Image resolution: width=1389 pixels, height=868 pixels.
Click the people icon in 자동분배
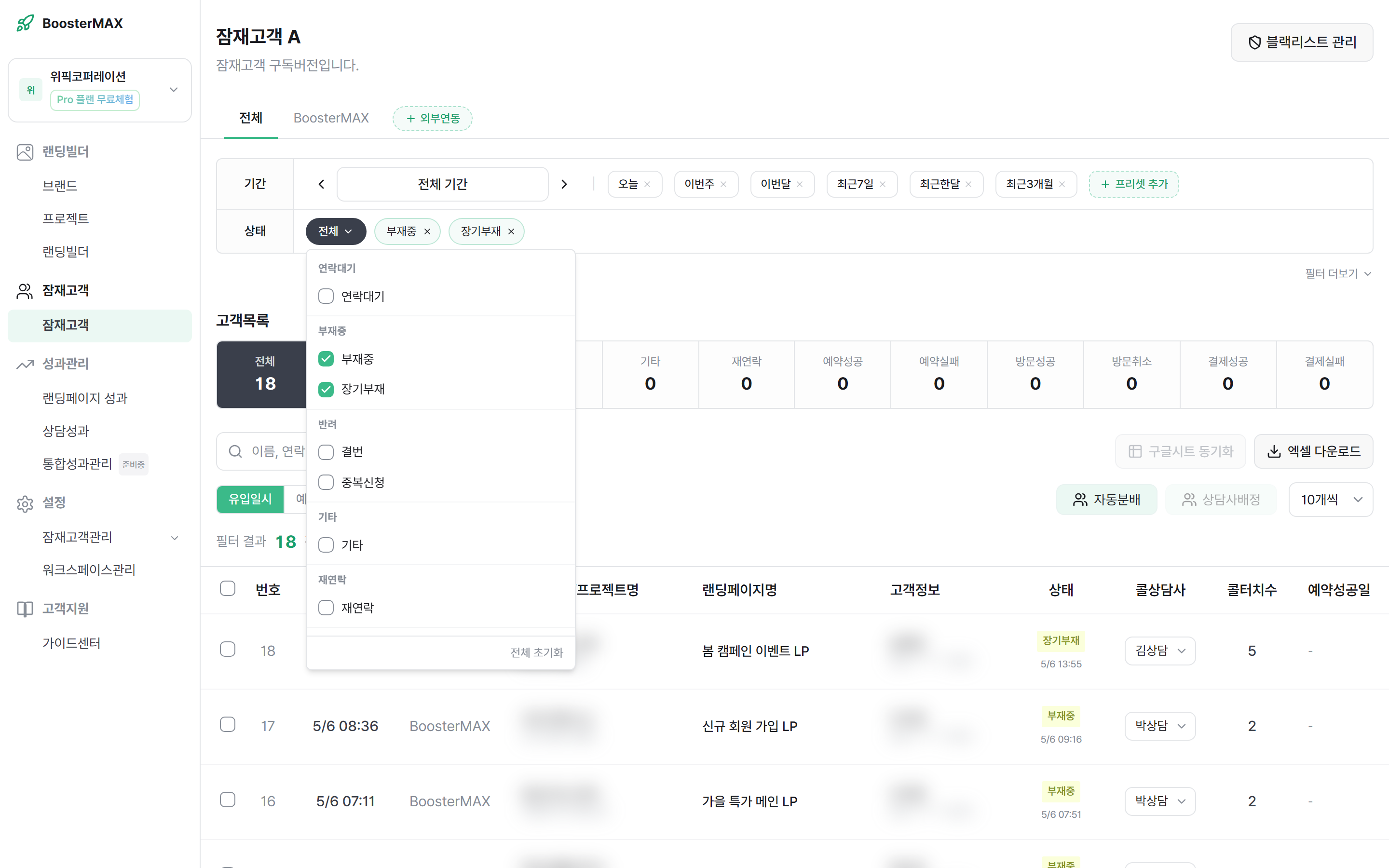(x=1080, y=500)
